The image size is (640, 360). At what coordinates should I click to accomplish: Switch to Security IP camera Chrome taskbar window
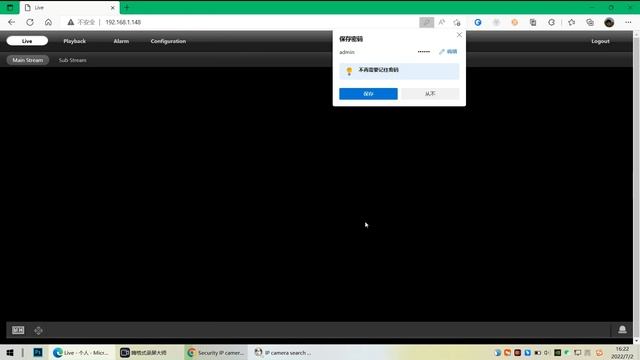(x=216, y=352)
